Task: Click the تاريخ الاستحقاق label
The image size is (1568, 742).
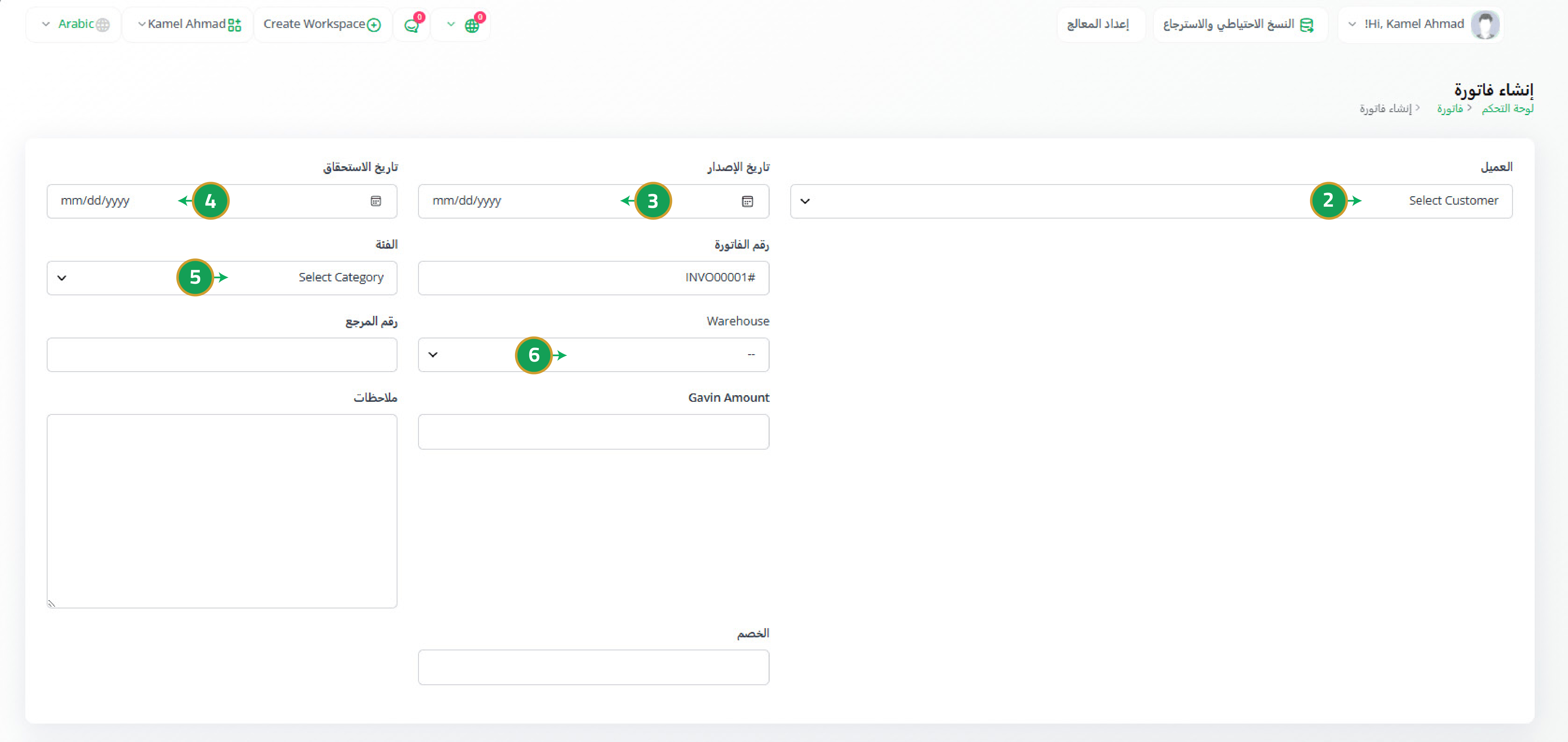Action: pos(360,167)
